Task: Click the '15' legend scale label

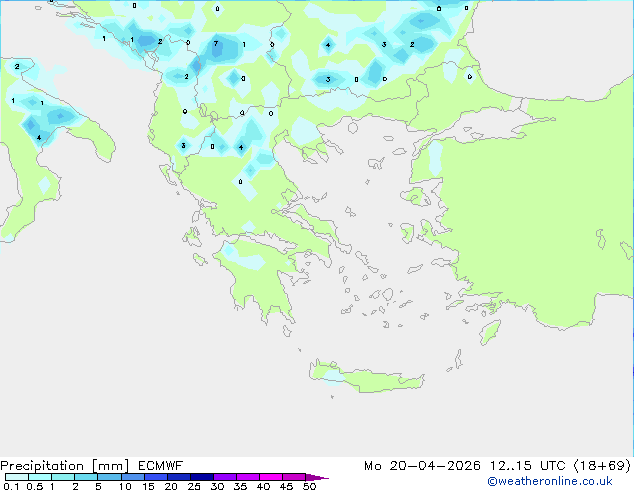Action: click(x=148, y=486)
